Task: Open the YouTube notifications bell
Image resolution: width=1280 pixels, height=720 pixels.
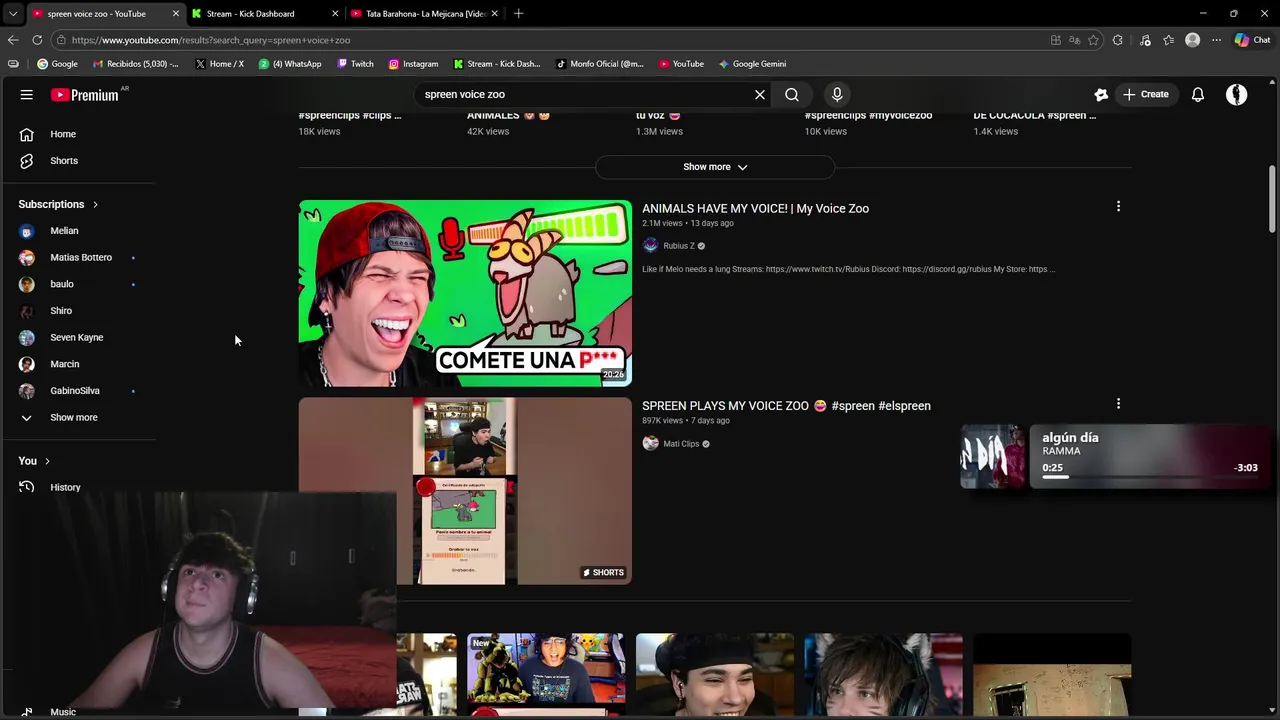Action: click(1198, 95)
